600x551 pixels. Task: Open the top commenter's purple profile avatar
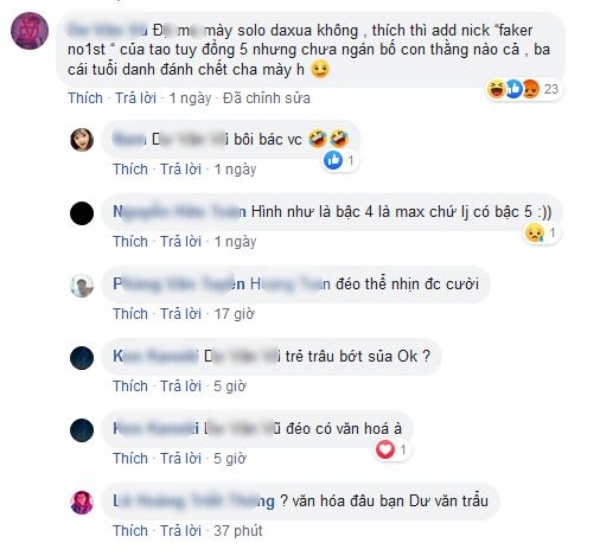coord(29,31)
